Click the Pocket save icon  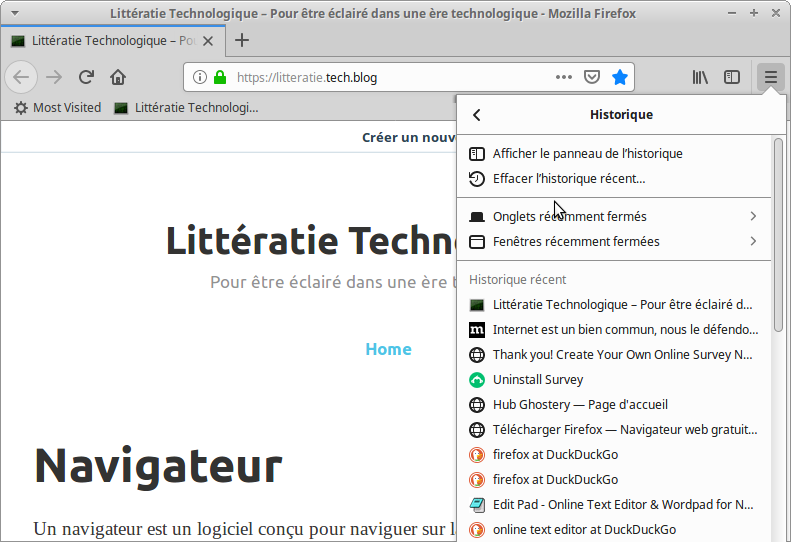[592, 77]
